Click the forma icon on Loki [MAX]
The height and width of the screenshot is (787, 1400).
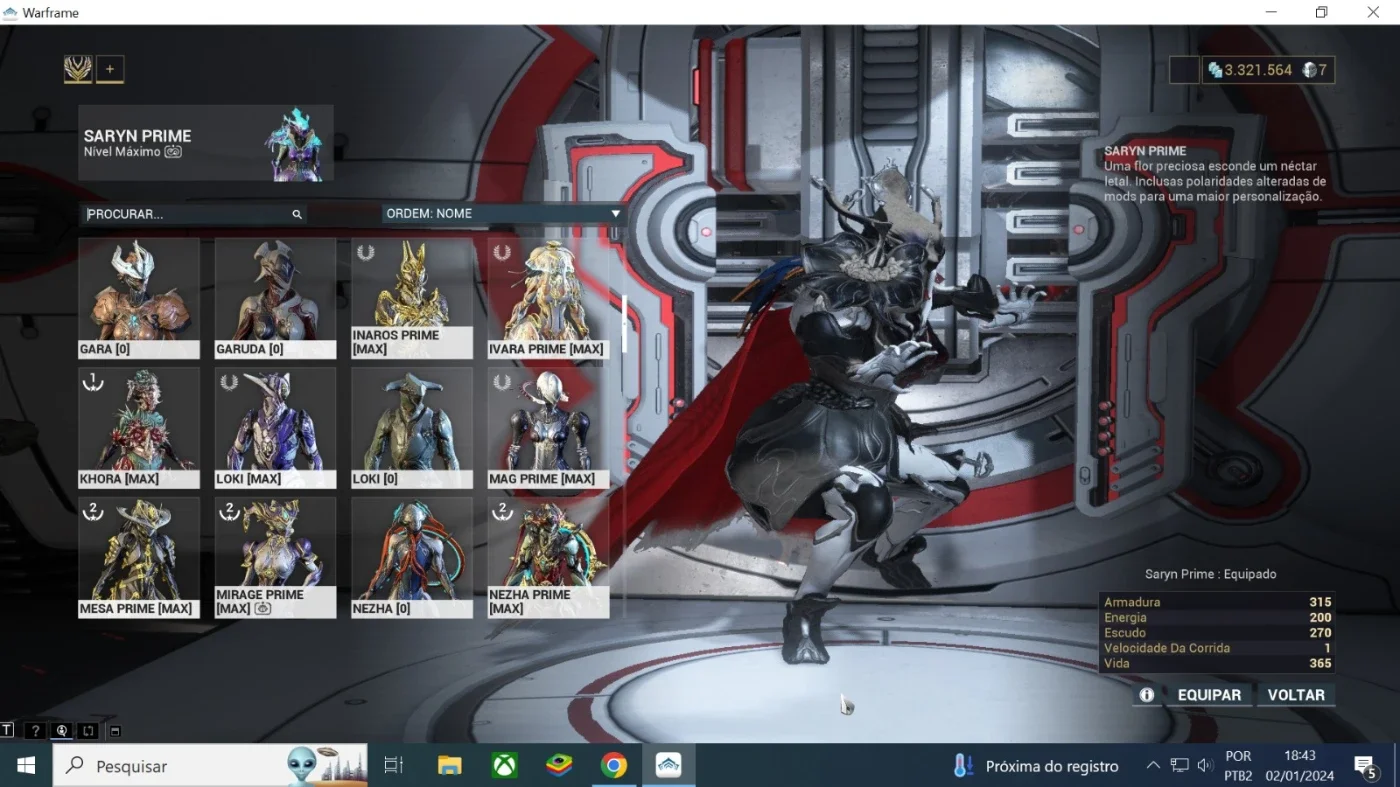coord(229,382)
